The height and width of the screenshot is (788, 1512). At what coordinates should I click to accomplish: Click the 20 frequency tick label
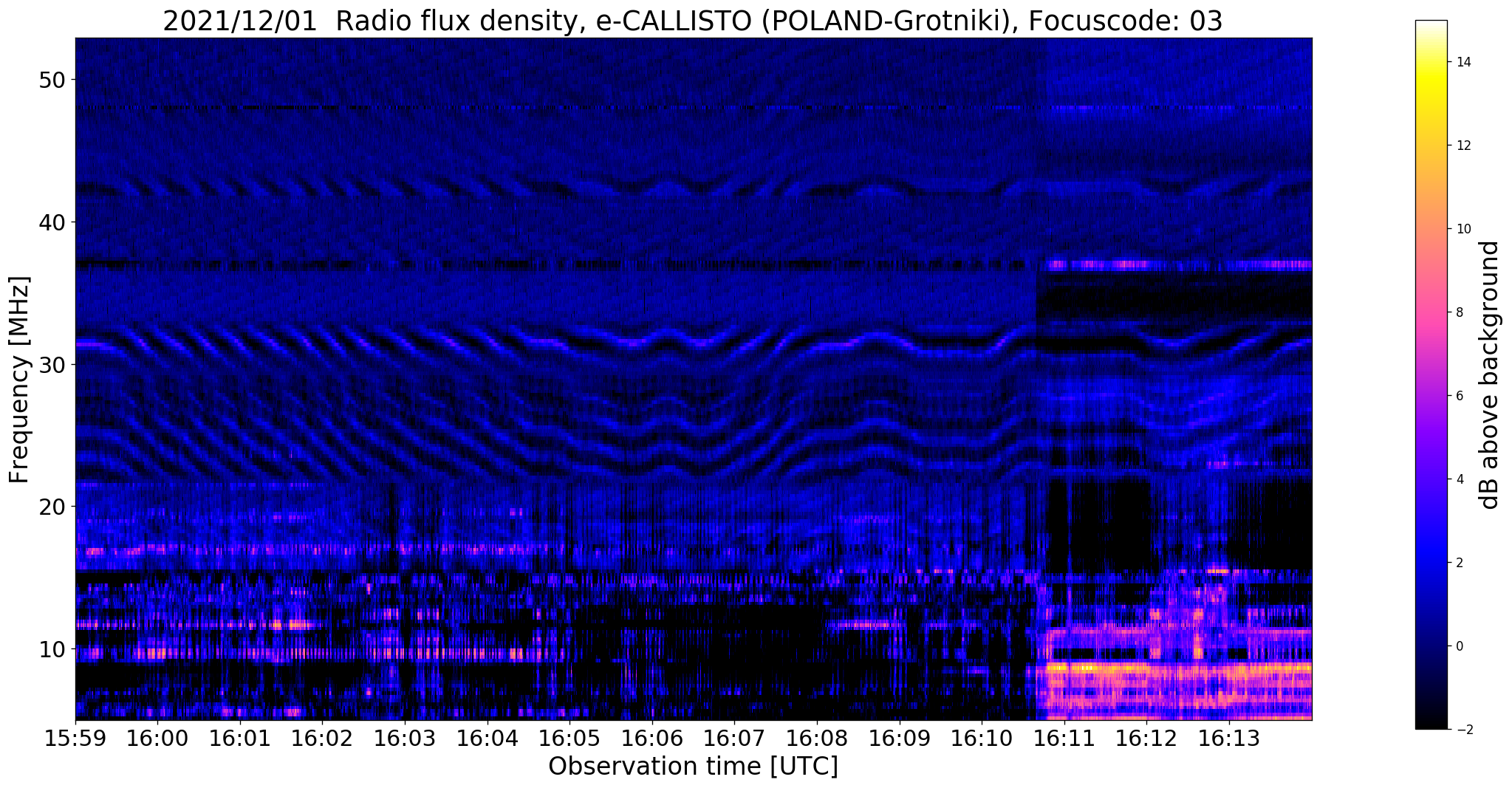coord(52,507)
